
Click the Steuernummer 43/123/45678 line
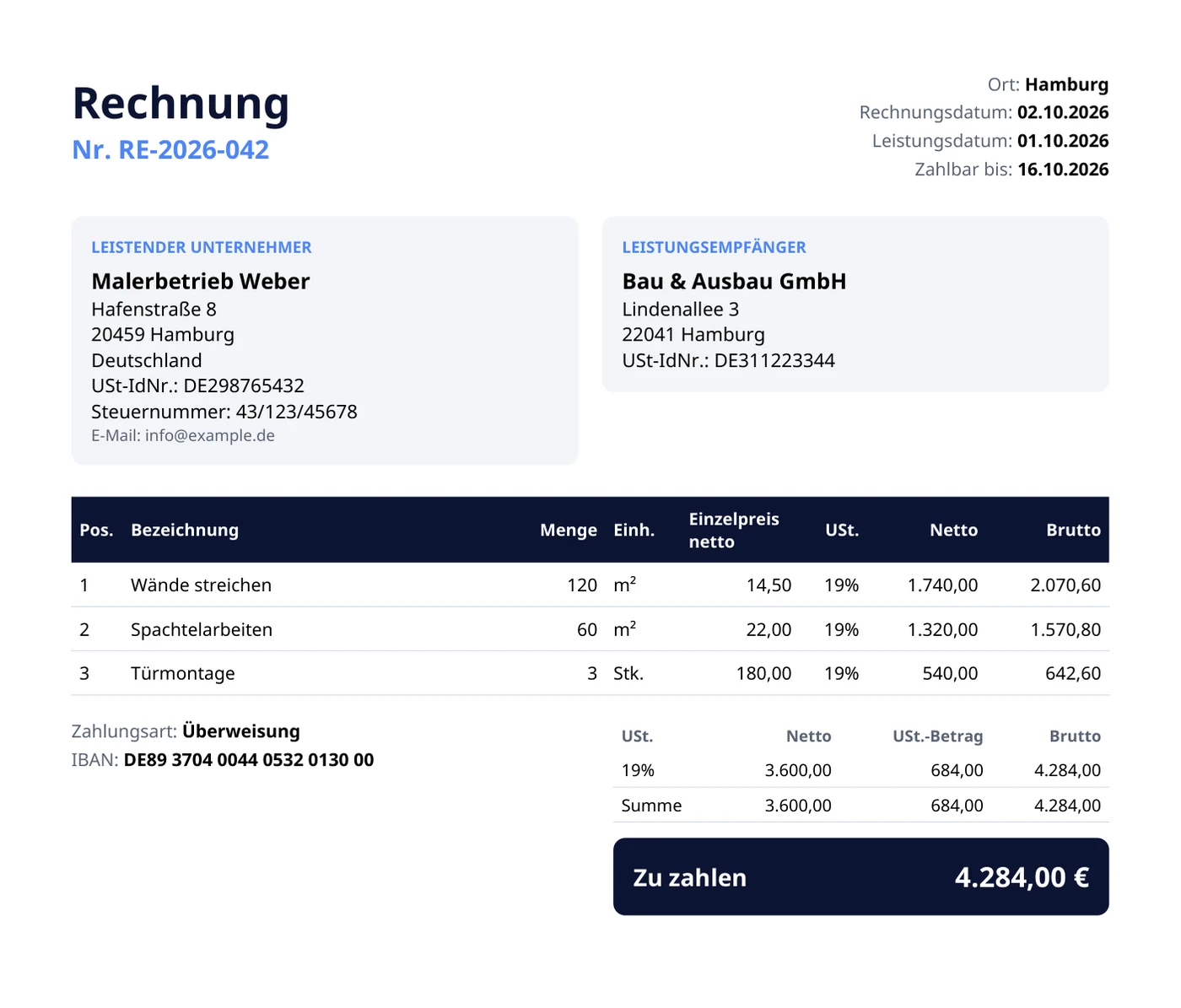(224, 412)
